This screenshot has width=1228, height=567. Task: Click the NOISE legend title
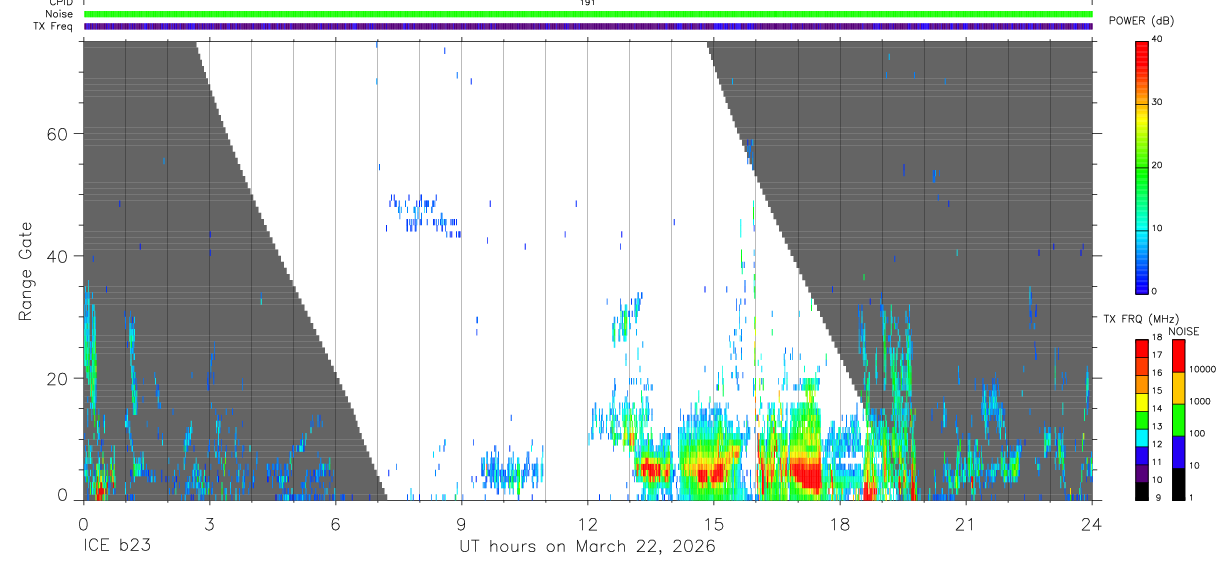1184,331
